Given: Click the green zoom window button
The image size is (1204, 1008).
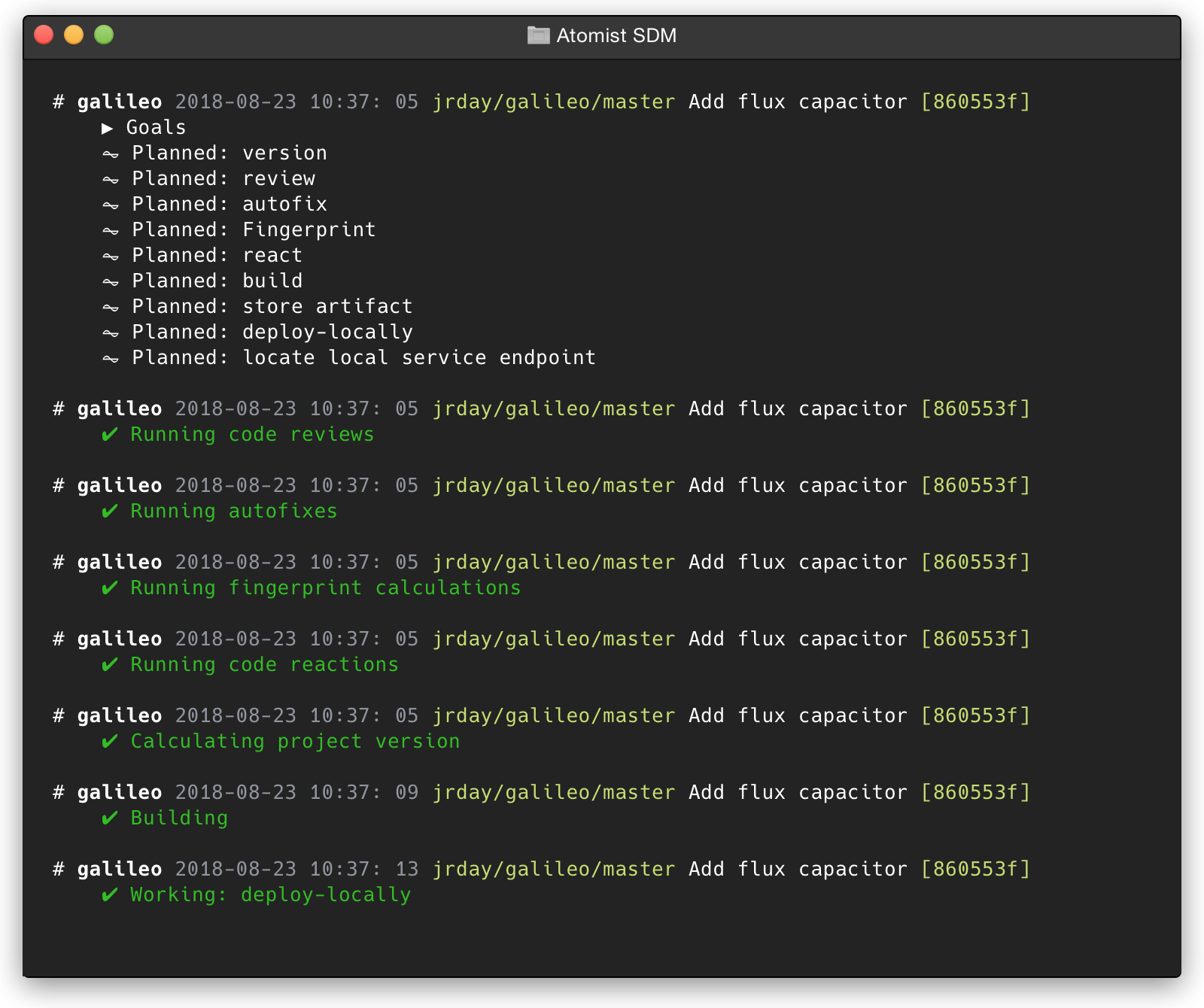Looking at the screenshot, I should click(104, 35).
